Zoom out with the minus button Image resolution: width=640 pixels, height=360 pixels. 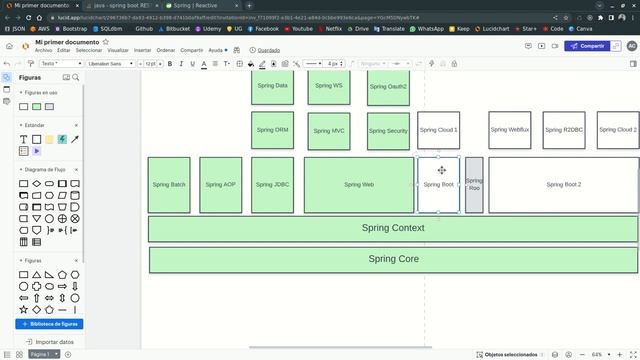coord(582,354)
